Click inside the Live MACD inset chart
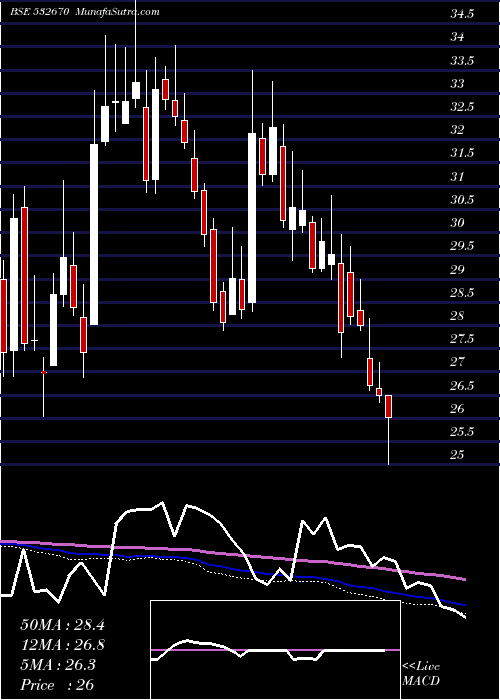Viewport: 500px width, 700px height. click(275, 650)
